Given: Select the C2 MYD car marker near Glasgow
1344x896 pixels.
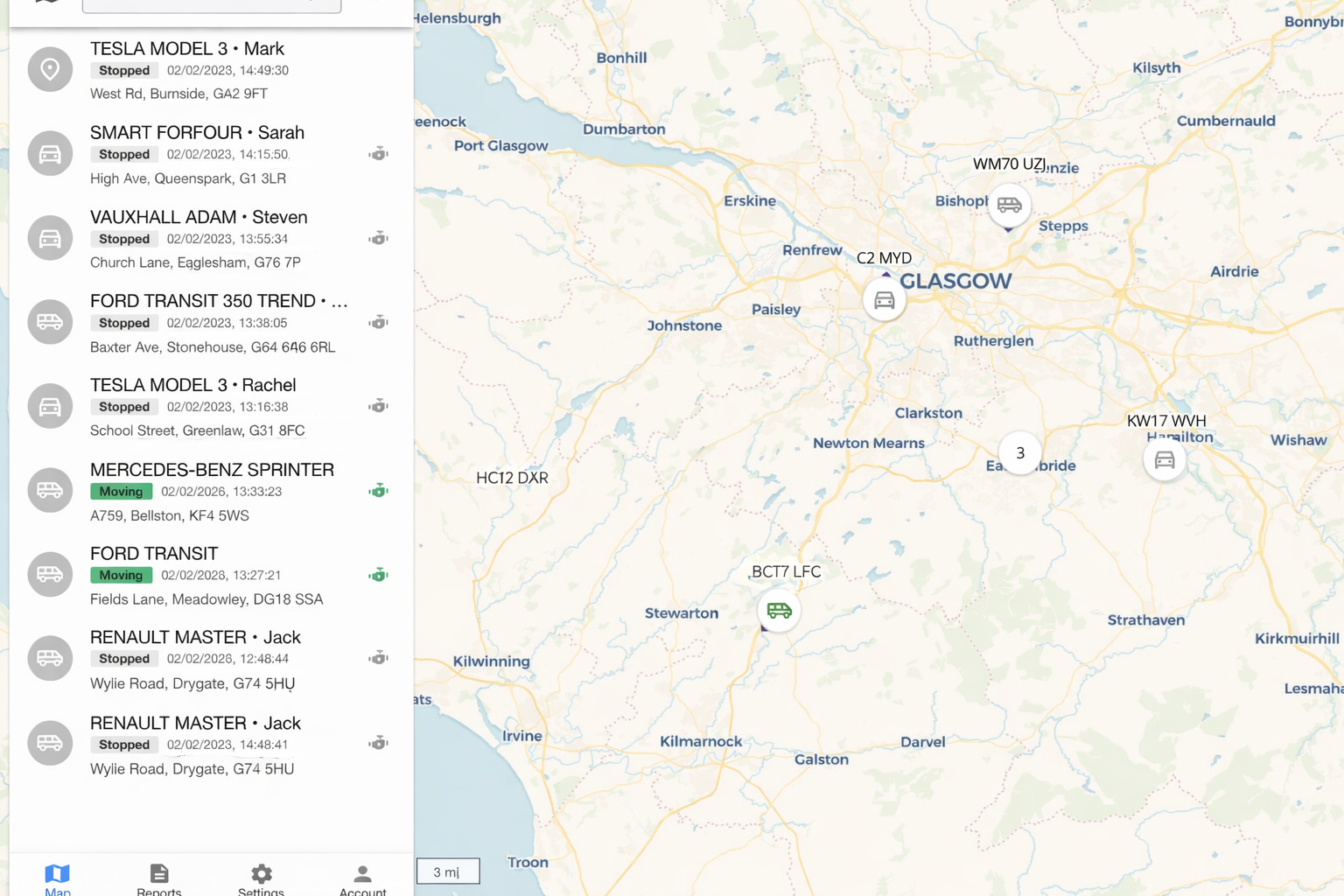Looking at the screenshot, I should point(884,300).
